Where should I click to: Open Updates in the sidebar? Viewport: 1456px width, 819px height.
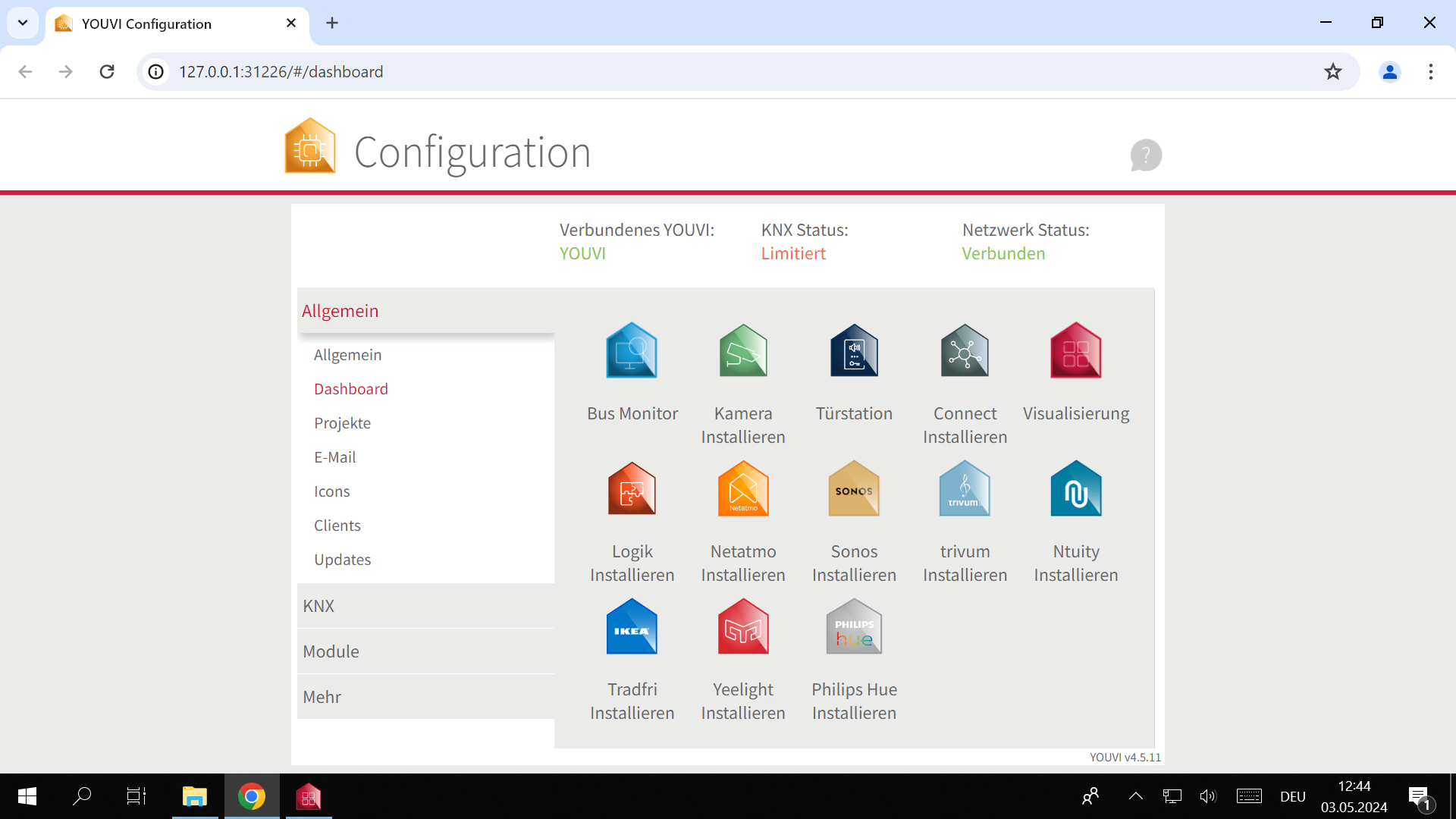[343, 560]
